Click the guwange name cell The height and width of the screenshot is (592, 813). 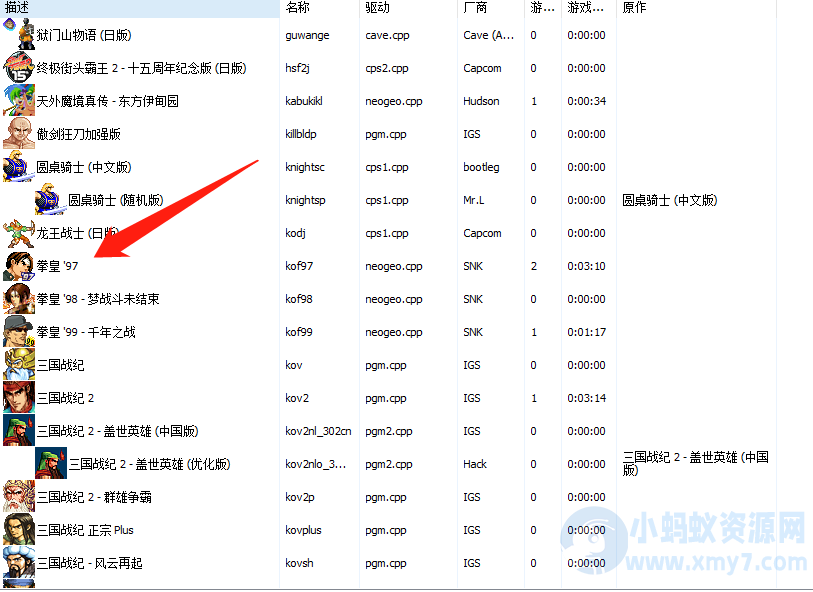[x=307, y=35]
